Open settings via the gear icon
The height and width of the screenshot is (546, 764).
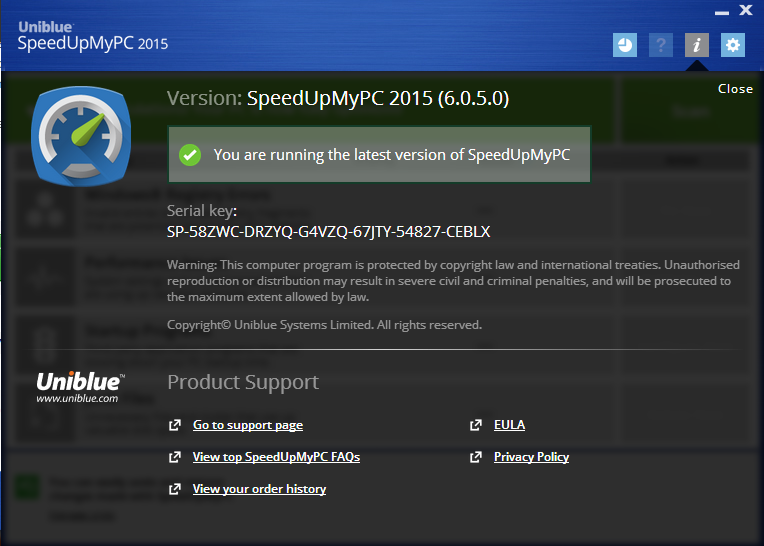click(733, 45)
